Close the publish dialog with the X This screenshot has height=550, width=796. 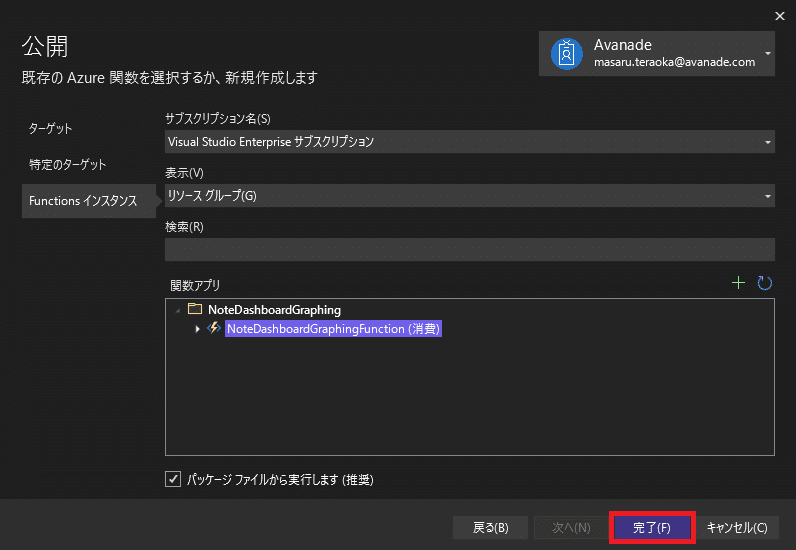coord(780,16)
